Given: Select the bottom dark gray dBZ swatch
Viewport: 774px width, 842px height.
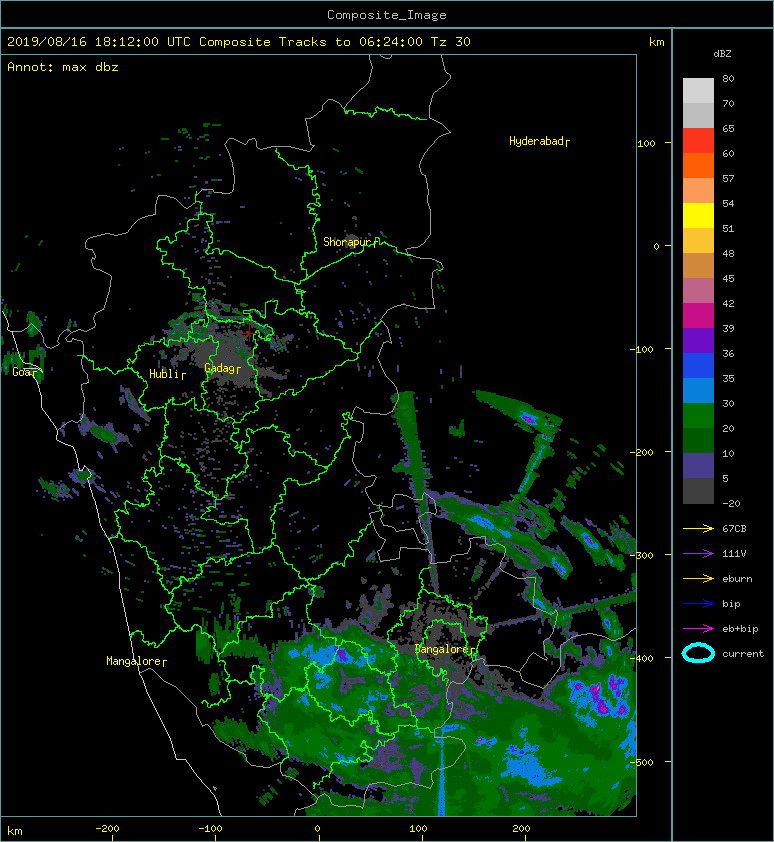Looking at the screenshot, I should (698, 491).
